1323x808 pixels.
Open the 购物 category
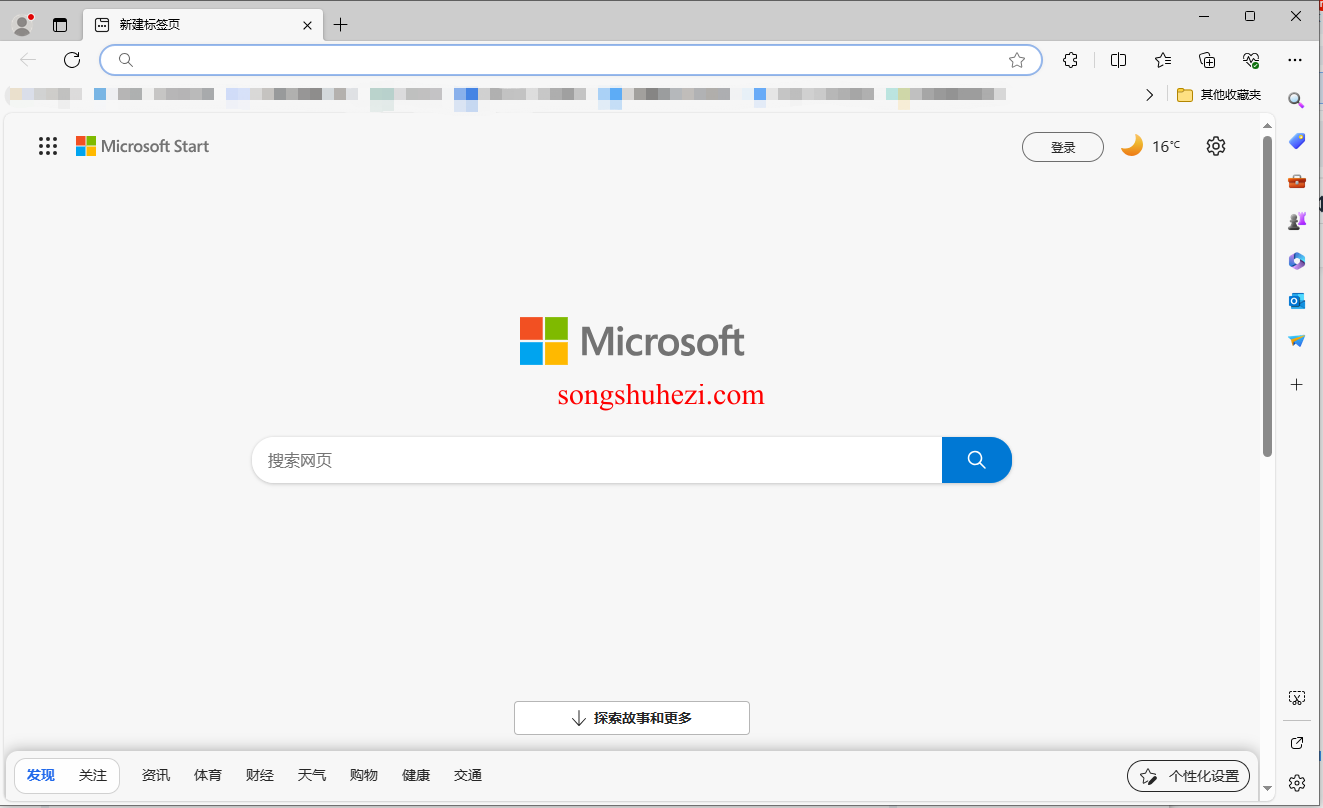click(x=364, y=775)
